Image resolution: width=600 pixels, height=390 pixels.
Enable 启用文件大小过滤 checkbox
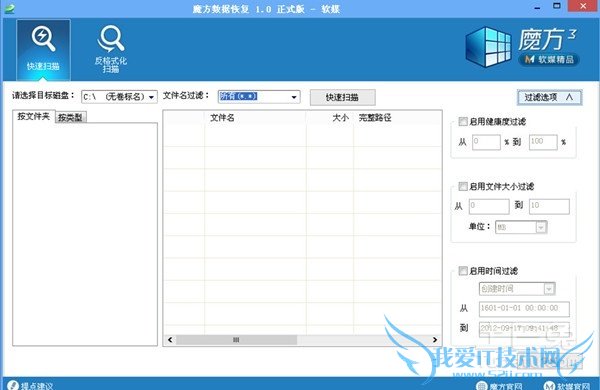click(x=463, y=186)
